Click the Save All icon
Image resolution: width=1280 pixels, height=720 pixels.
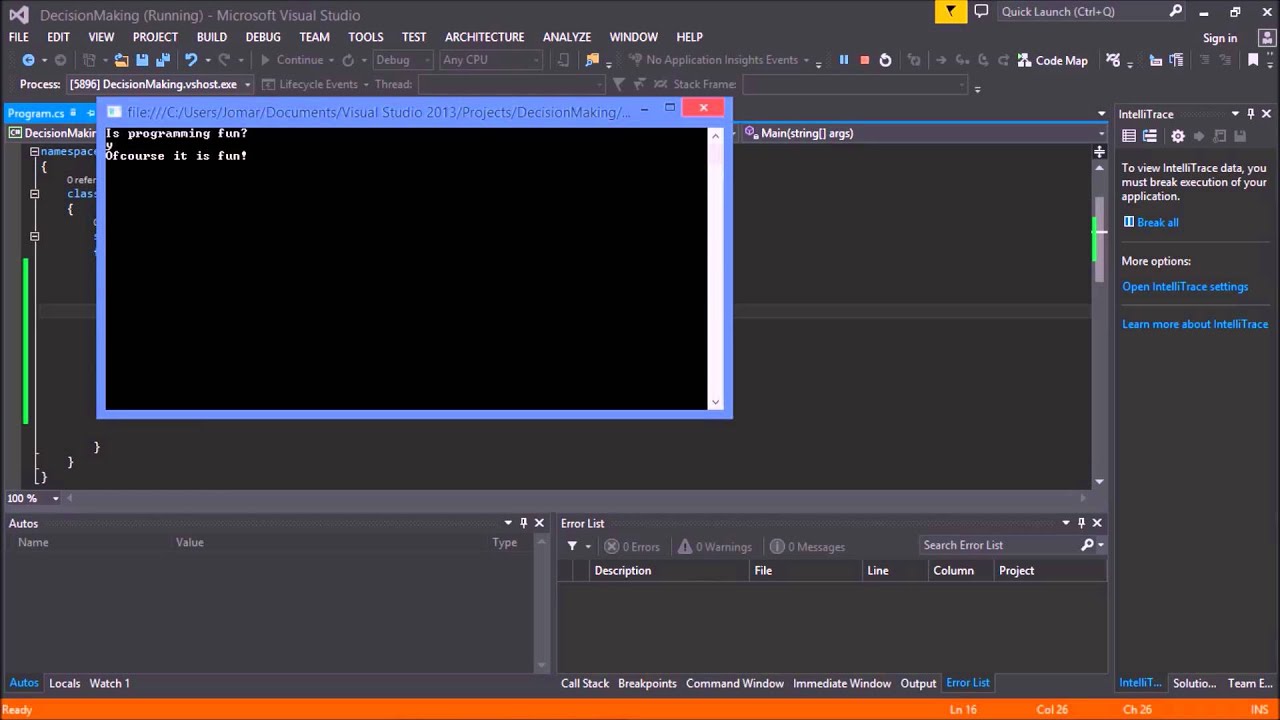coord(162,60)
